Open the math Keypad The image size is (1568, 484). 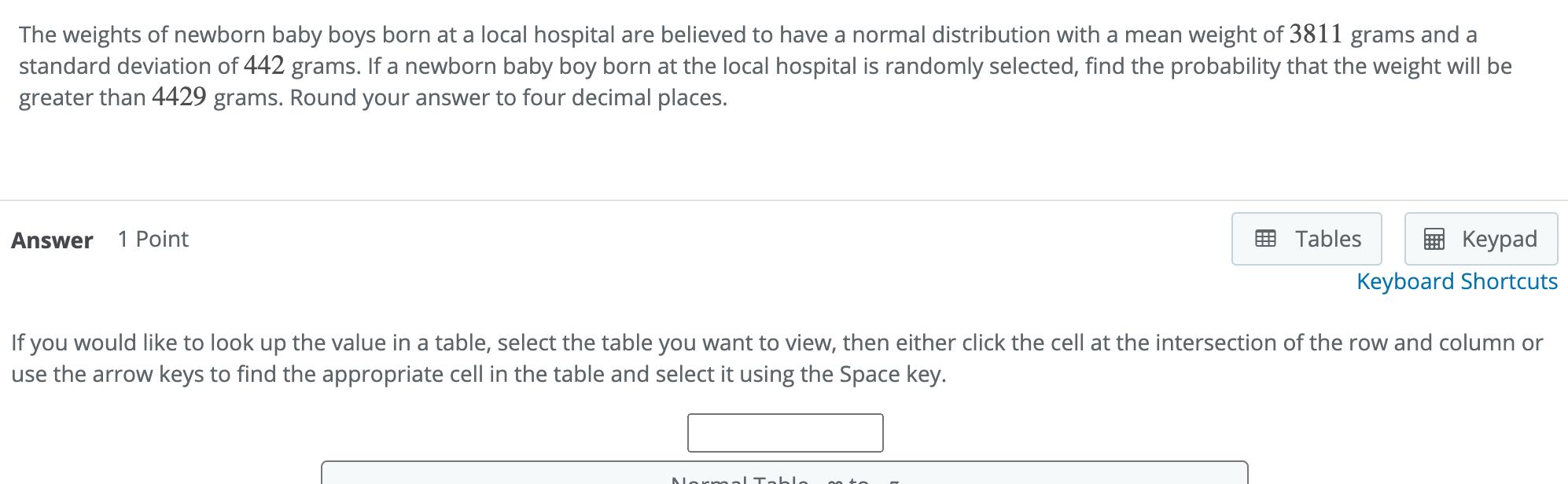[1481, 239]
